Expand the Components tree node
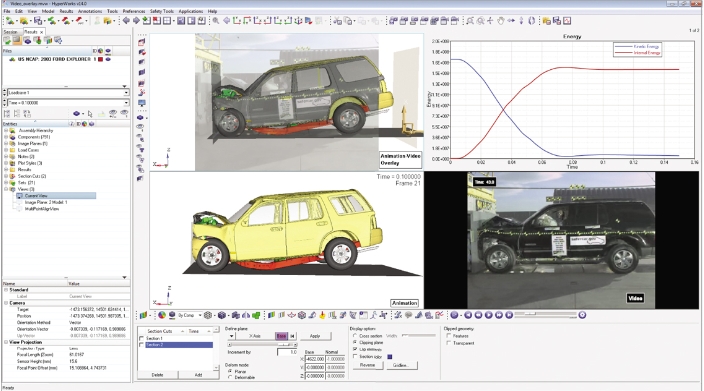The image size is (704, 391). click(x=6, y=137)
